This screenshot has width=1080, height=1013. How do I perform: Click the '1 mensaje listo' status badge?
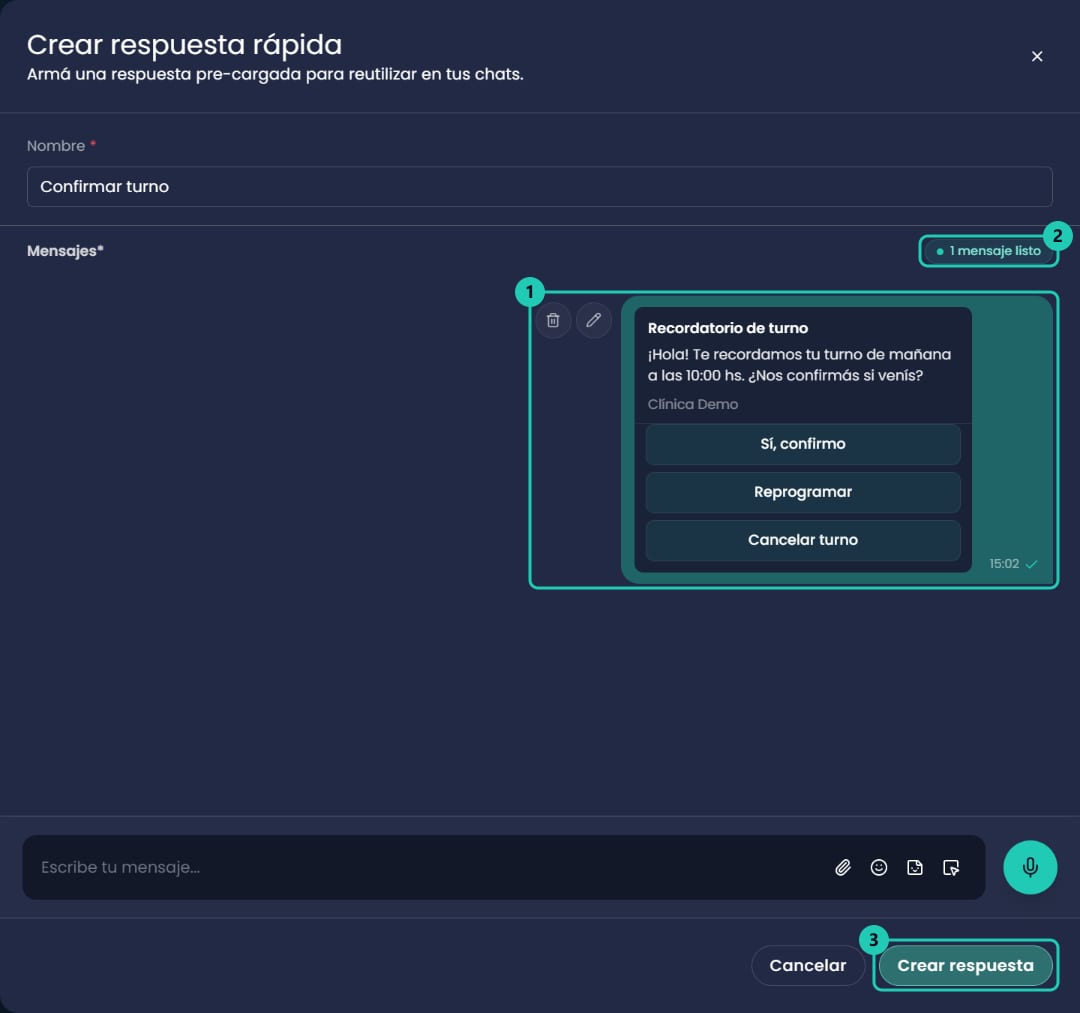pyautogui.click(x=989, y=251)
